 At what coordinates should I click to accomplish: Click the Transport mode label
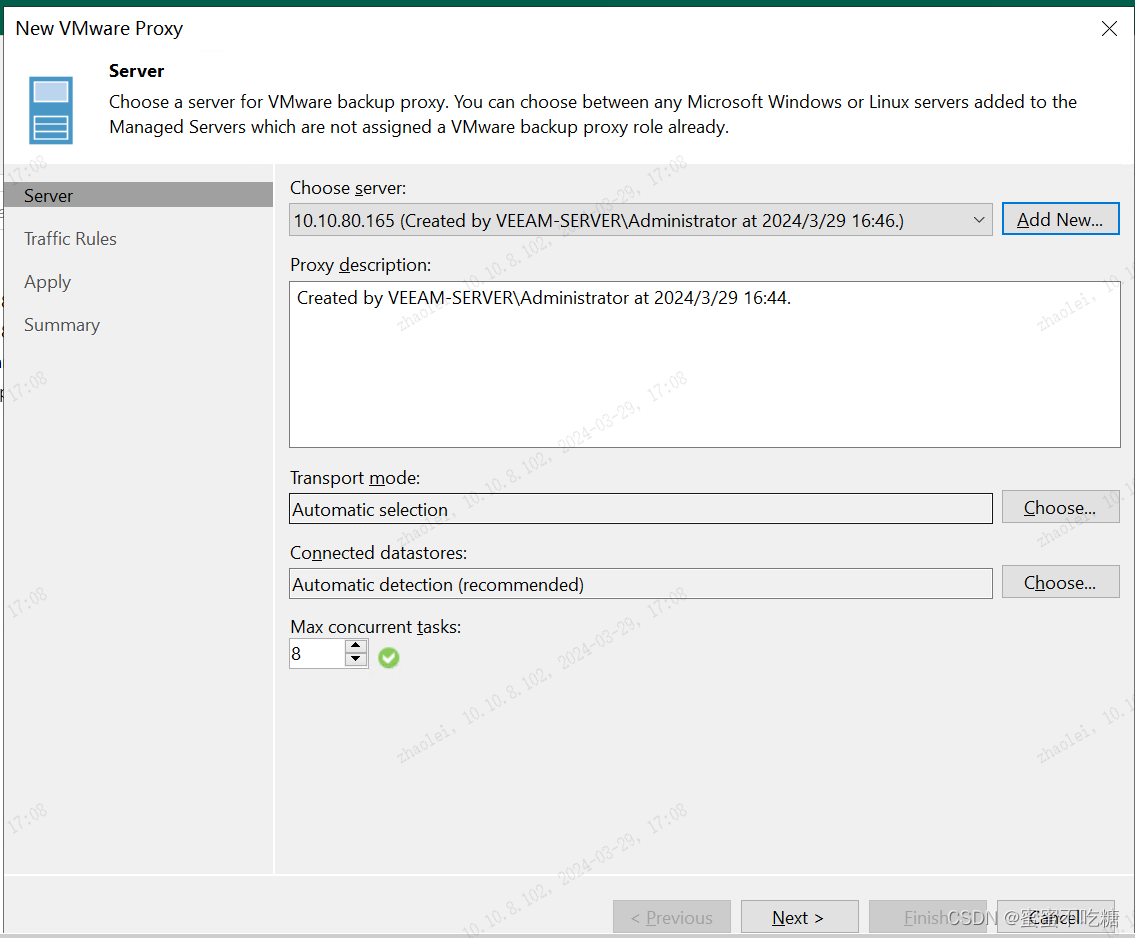point(355,478)
